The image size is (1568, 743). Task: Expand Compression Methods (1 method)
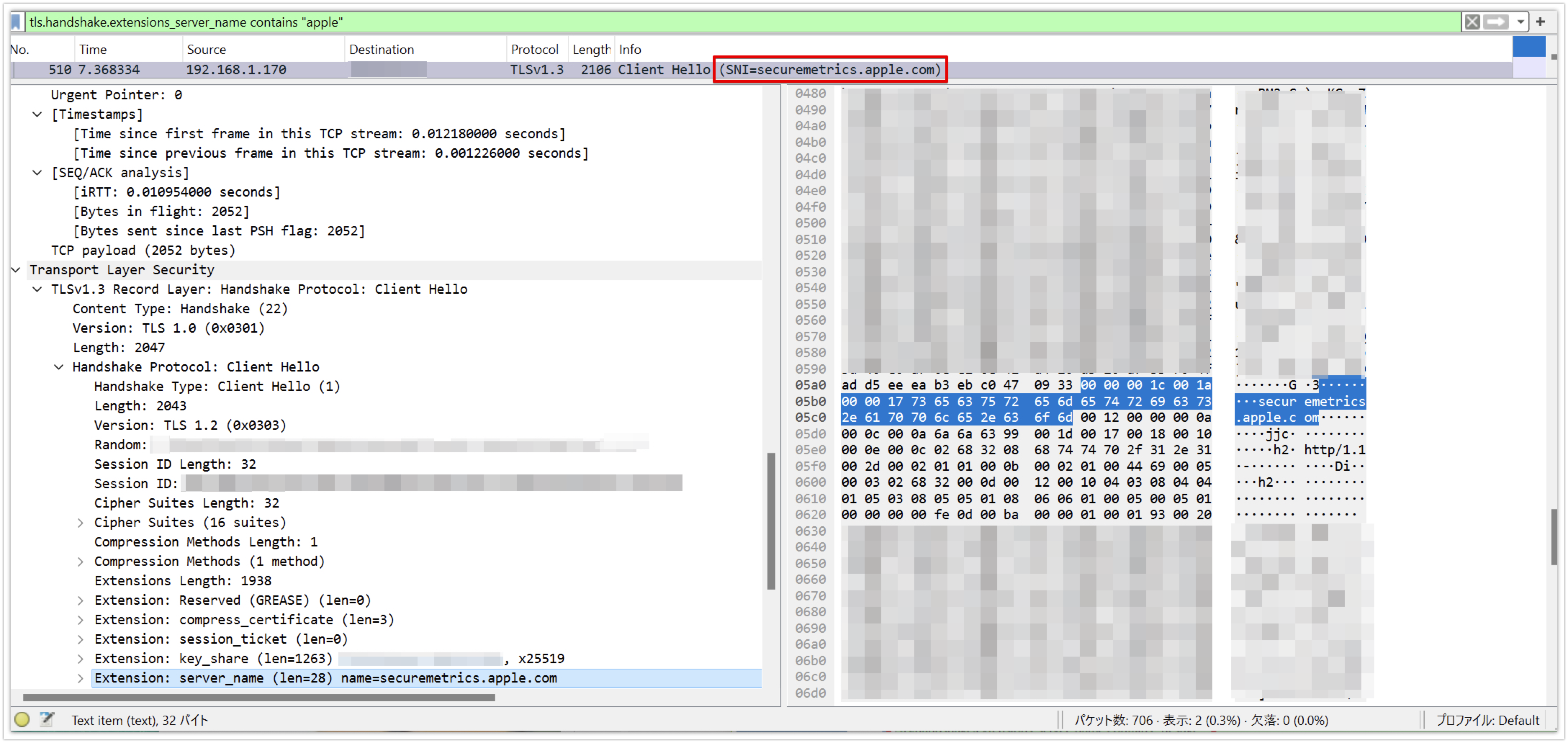click(x=80, y=561)
